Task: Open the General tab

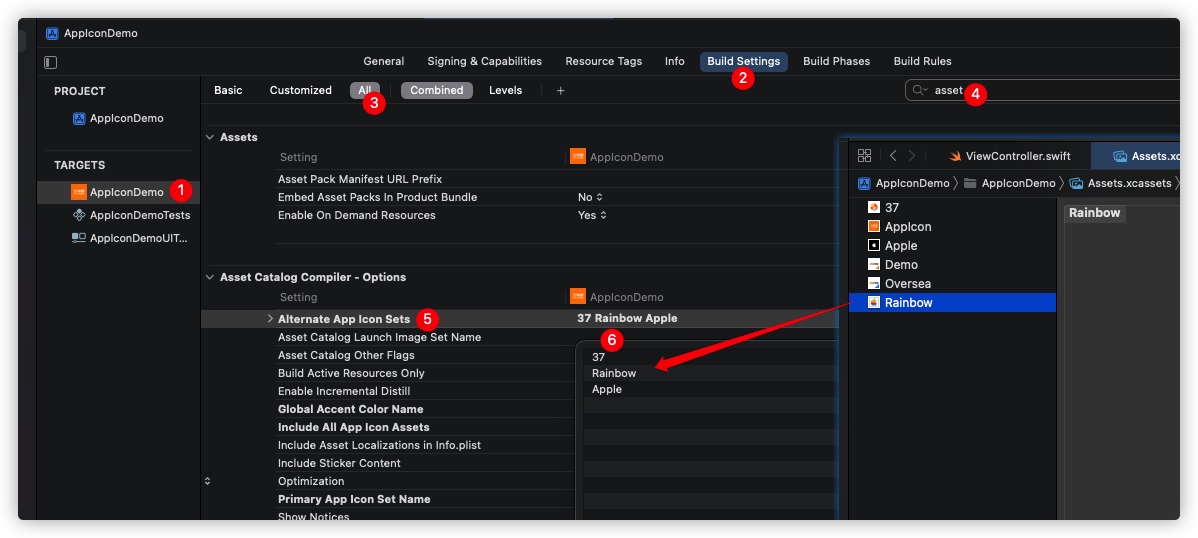Action: [384, 61]
